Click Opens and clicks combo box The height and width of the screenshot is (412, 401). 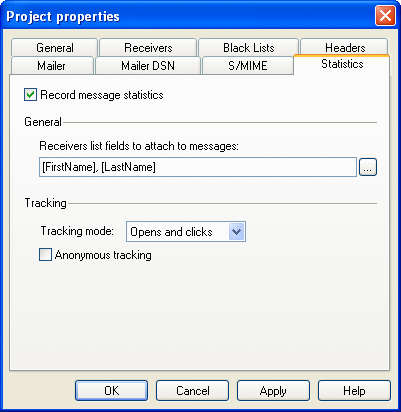pyautogui.click(x=186, y=231)
